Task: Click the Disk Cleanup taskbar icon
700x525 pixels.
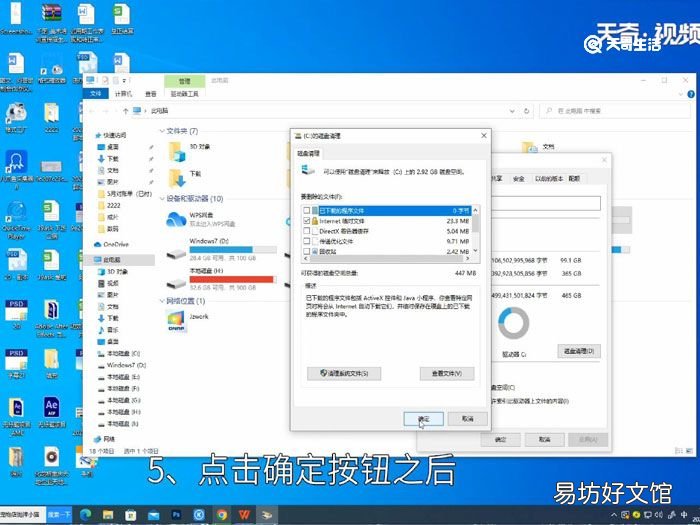Action: (267, 515)
